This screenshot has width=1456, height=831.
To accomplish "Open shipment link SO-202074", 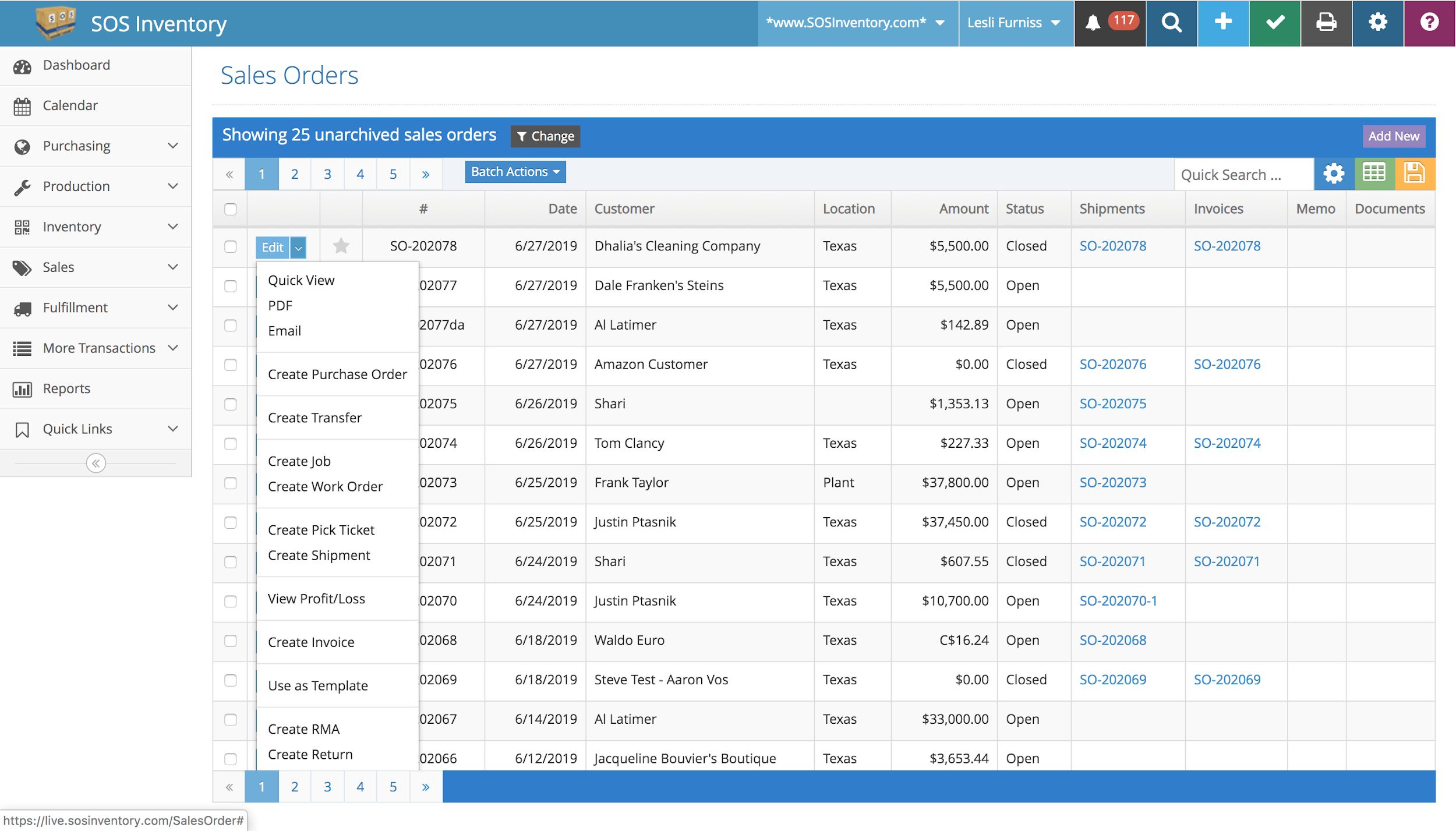I will [x=1112, y=443].
